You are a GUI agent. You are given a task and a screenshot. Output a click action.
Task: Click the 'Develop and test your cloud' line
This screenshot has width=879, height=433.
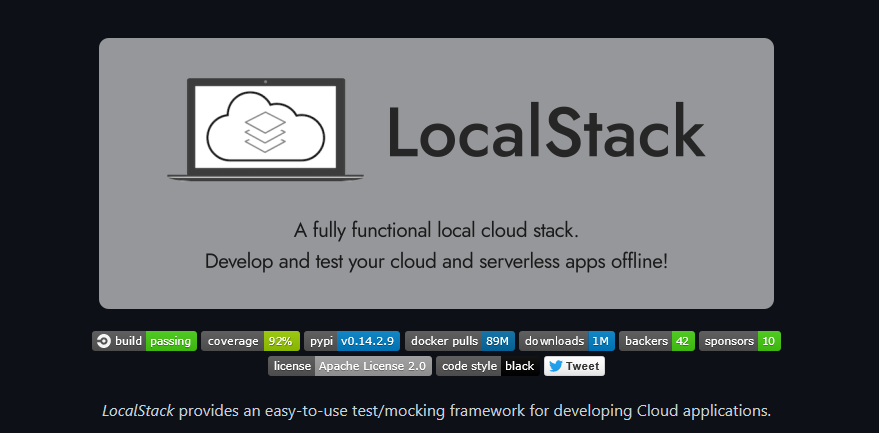[x=436, y=261]
